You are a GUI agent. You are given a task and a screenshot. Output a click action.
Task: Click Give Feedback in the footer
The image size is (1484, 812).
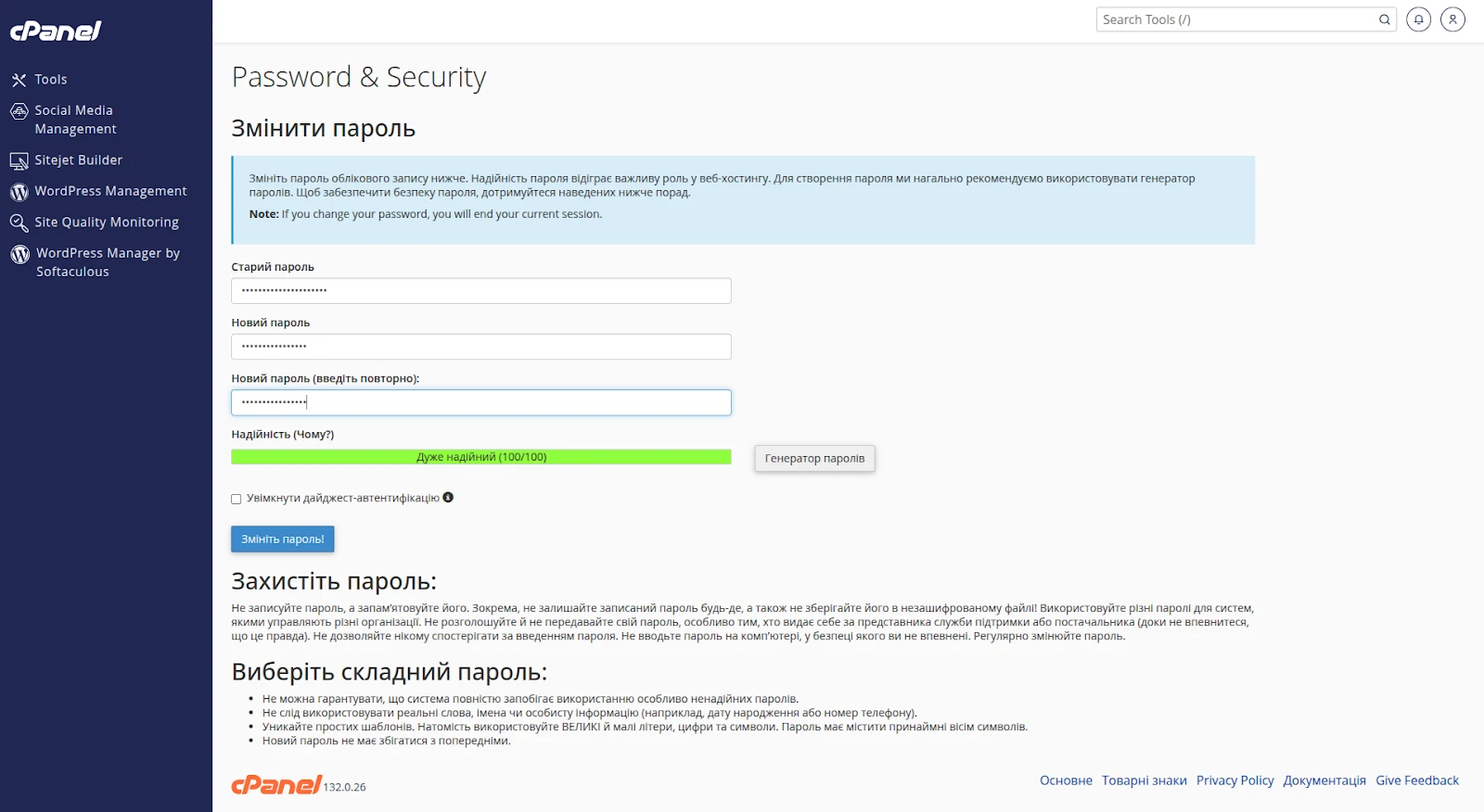point(1417,780)
